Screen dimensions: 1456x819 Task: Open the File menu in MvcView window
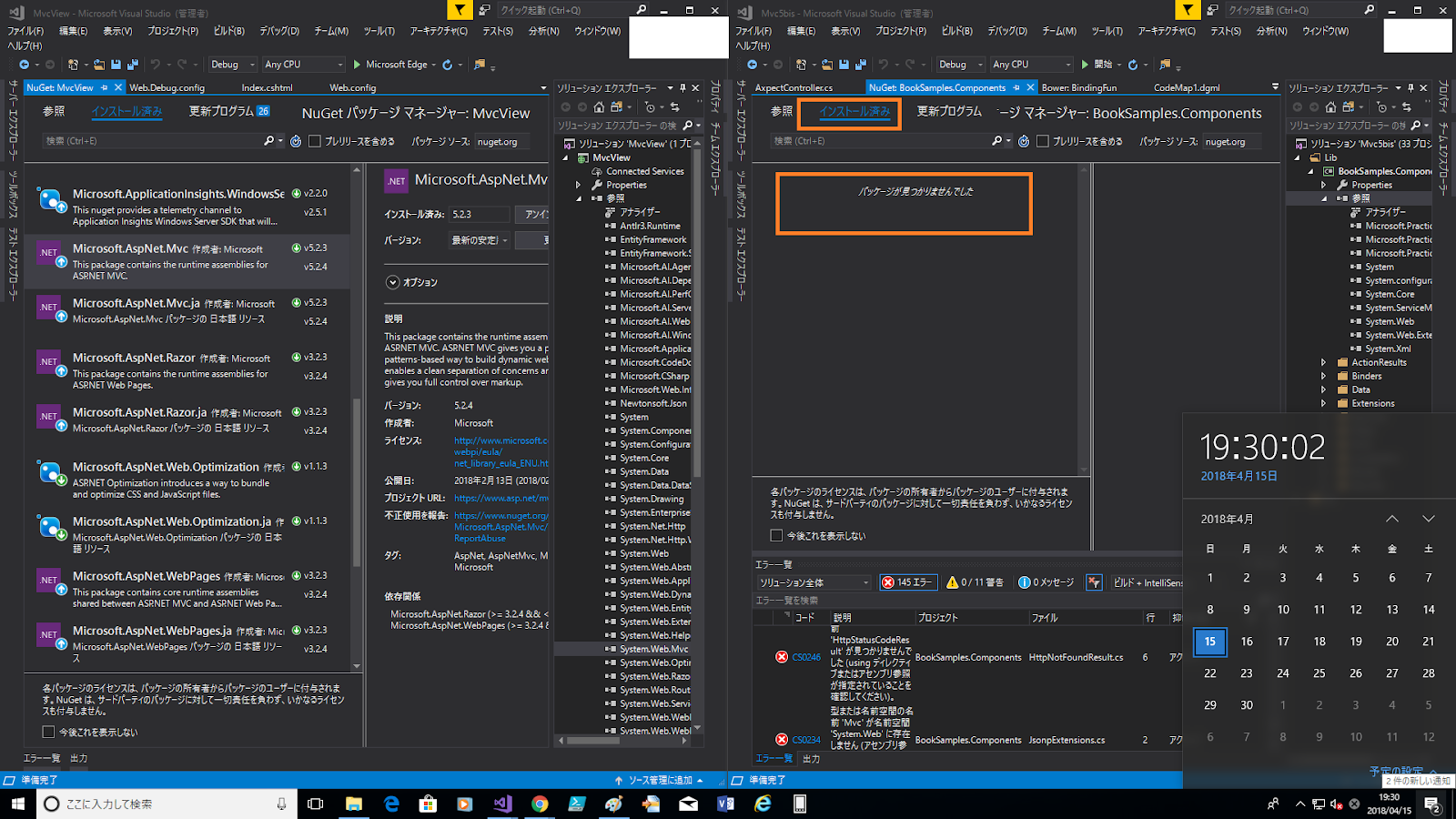(25, 31)
